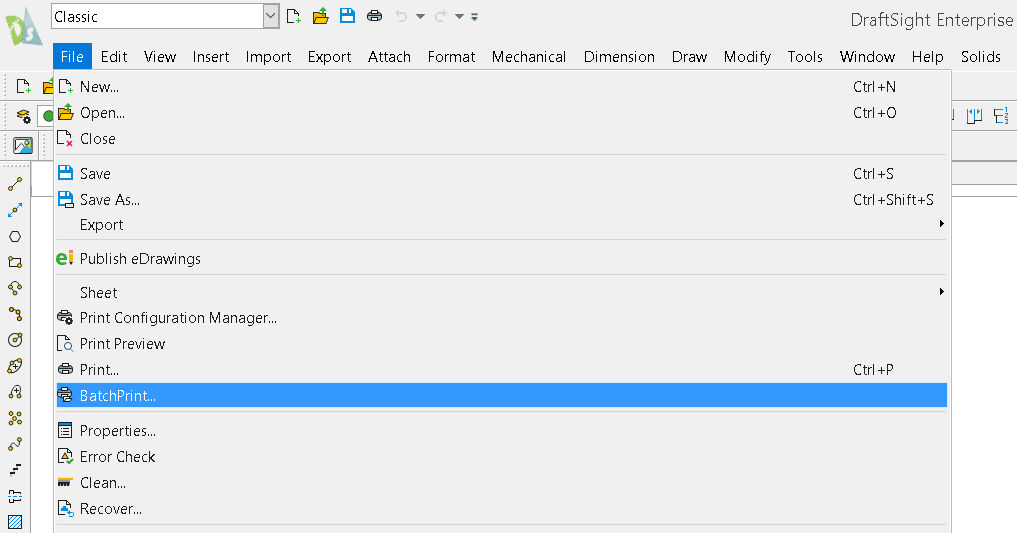Screen dimensions: 1017x533
Task: Open the Solids menu
Action: point(981,57)
